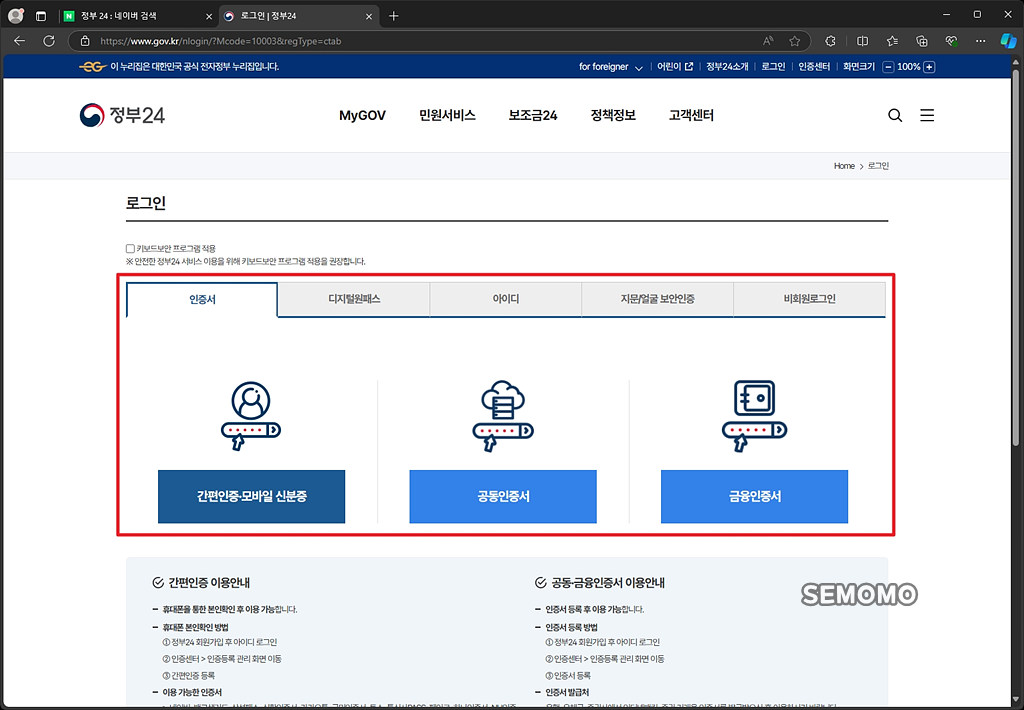Enable 키보드보안 프로그램 적용 checkbox
This screenshot has height=710, width=1024.
pyautogui.click(x=130, y=248)
